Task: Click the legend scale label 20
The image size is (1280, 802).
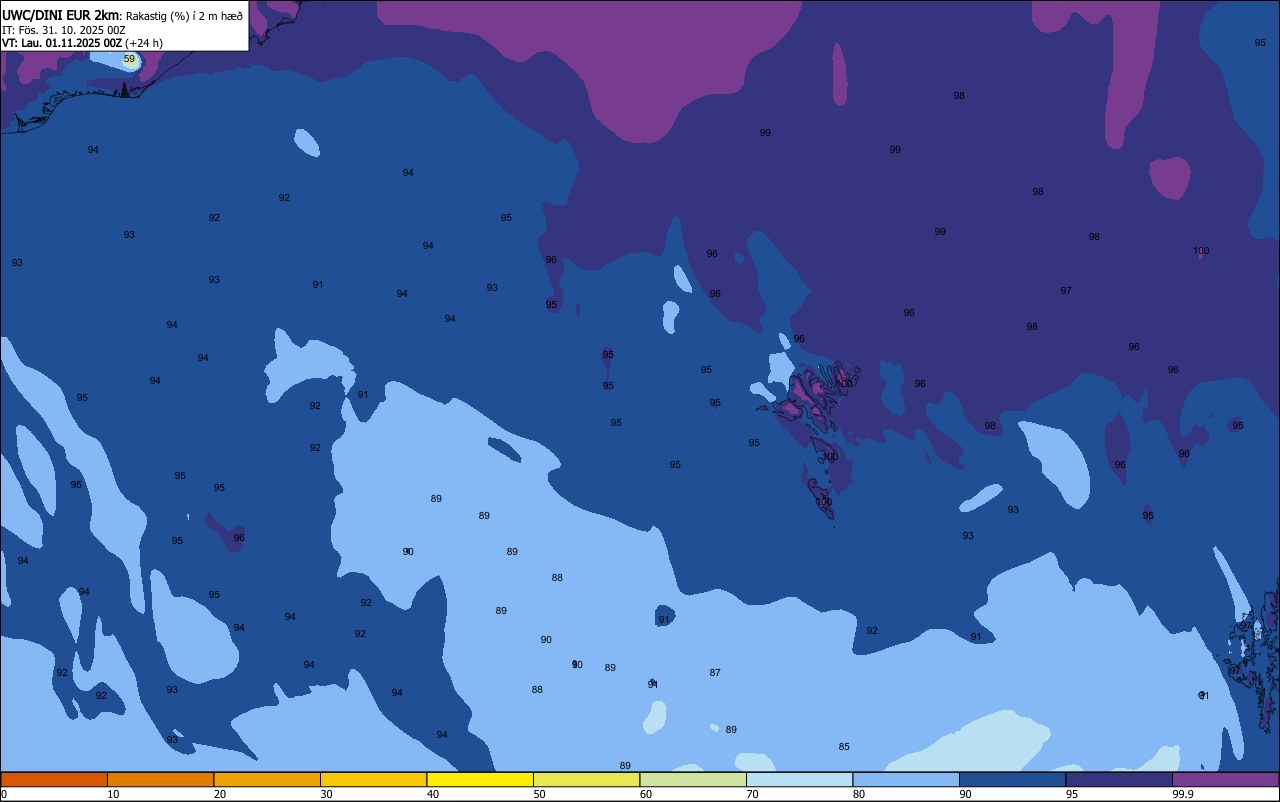Action: click(x=220, y=794)
